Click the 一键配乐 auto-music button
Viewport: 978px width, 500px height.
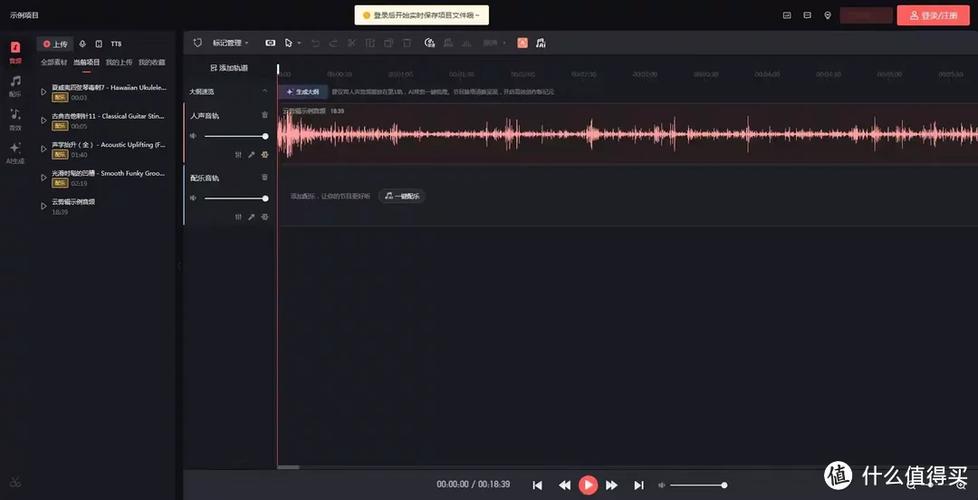click(402, 196)
